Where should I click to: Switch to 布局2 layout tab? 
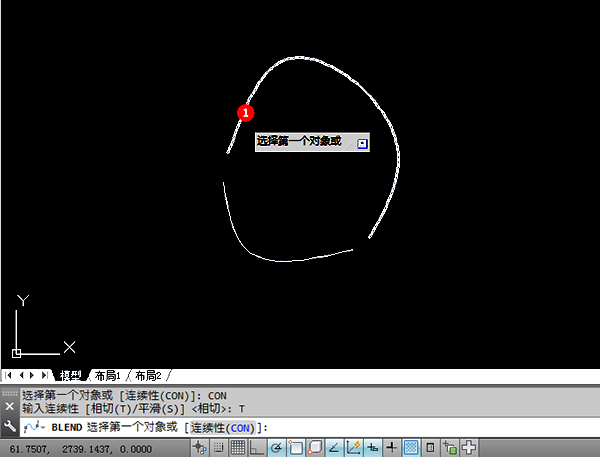148,376
